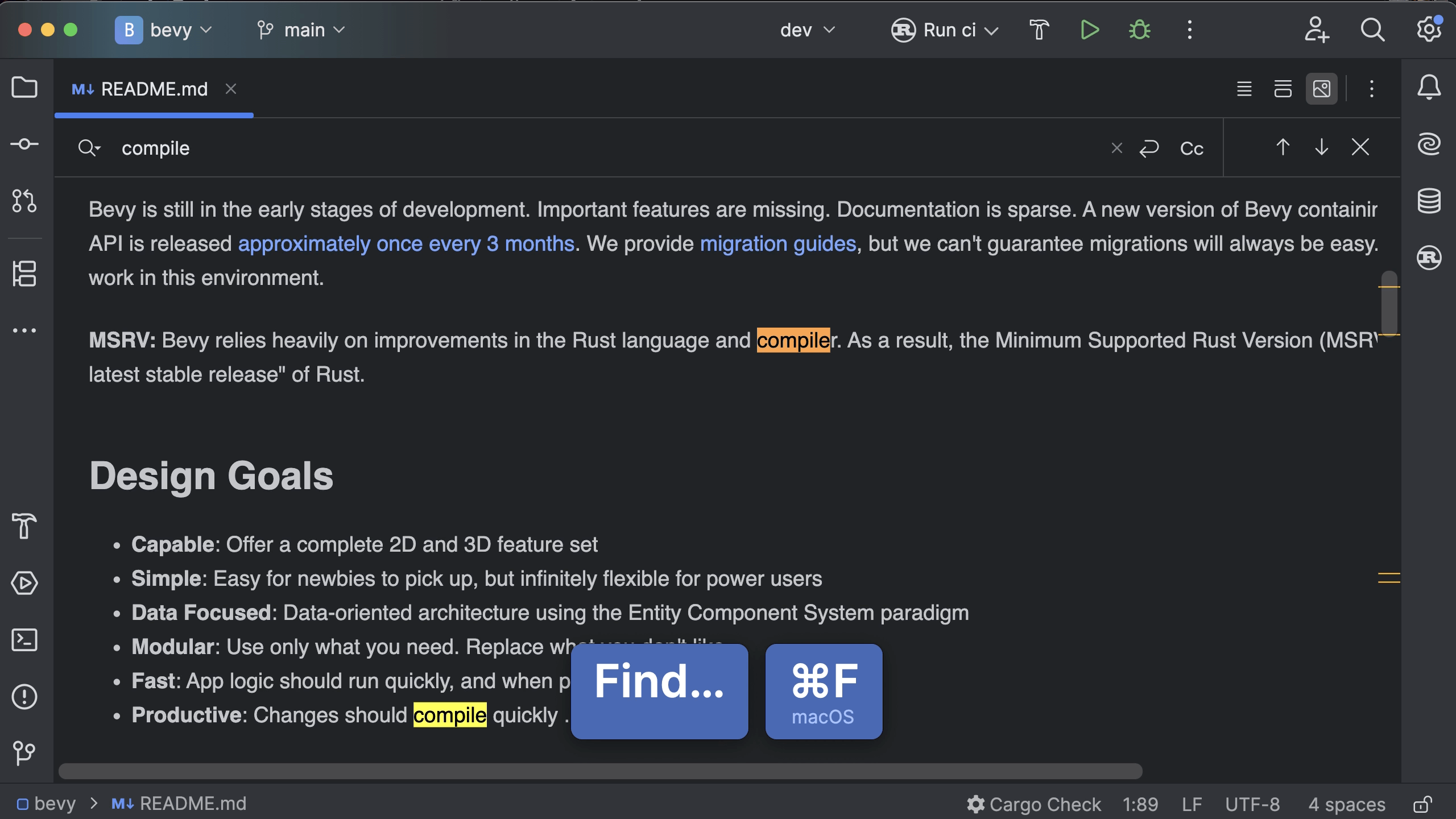Open the Pull Requests tool window
The image size is (1456, 819).
(x=24, y=201)
